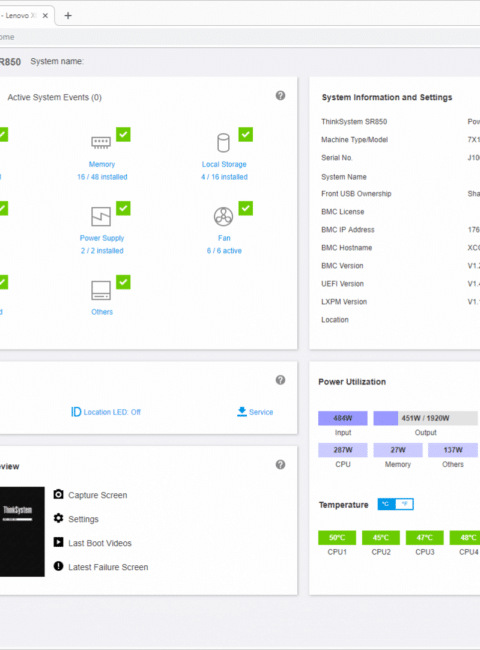480x650 pixels.
Task: Click the CPU4 48°C temperature tile
Action: tap(465, 538)
